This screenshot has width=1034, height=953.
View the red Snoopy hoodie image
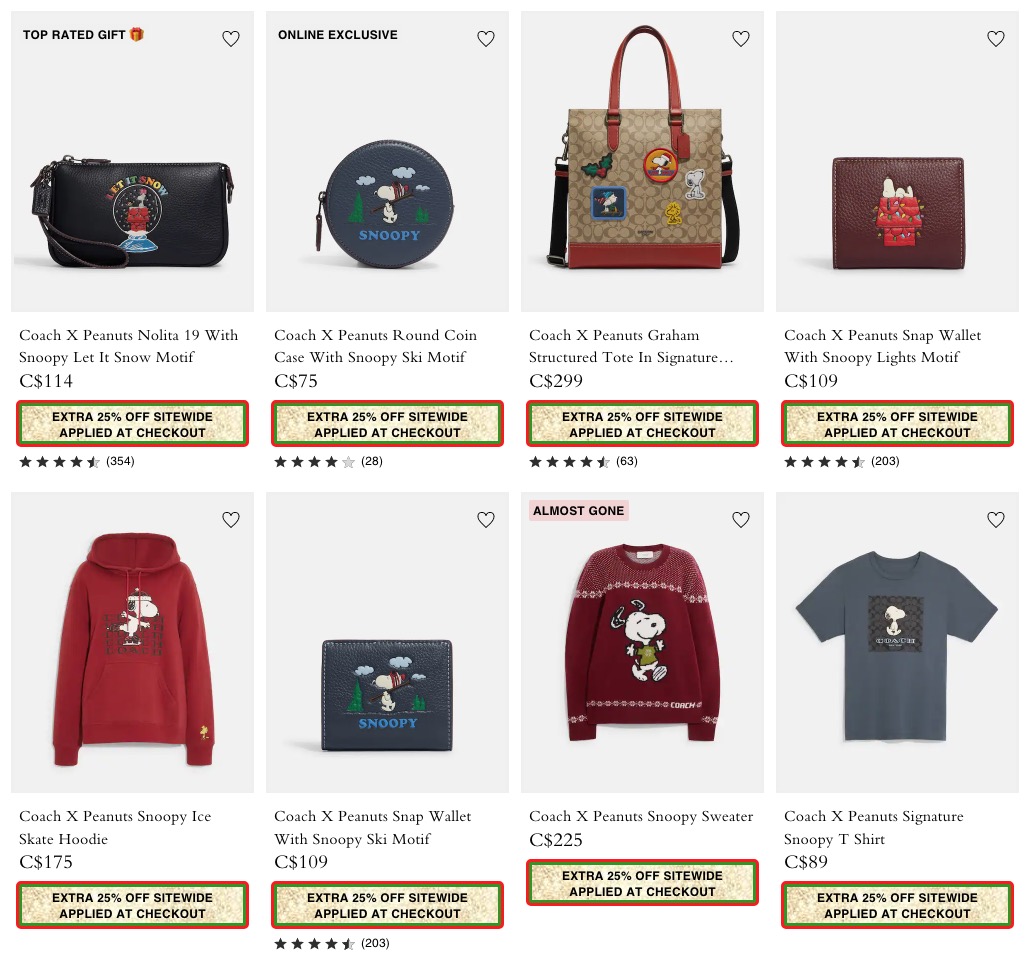click(133, 642)
